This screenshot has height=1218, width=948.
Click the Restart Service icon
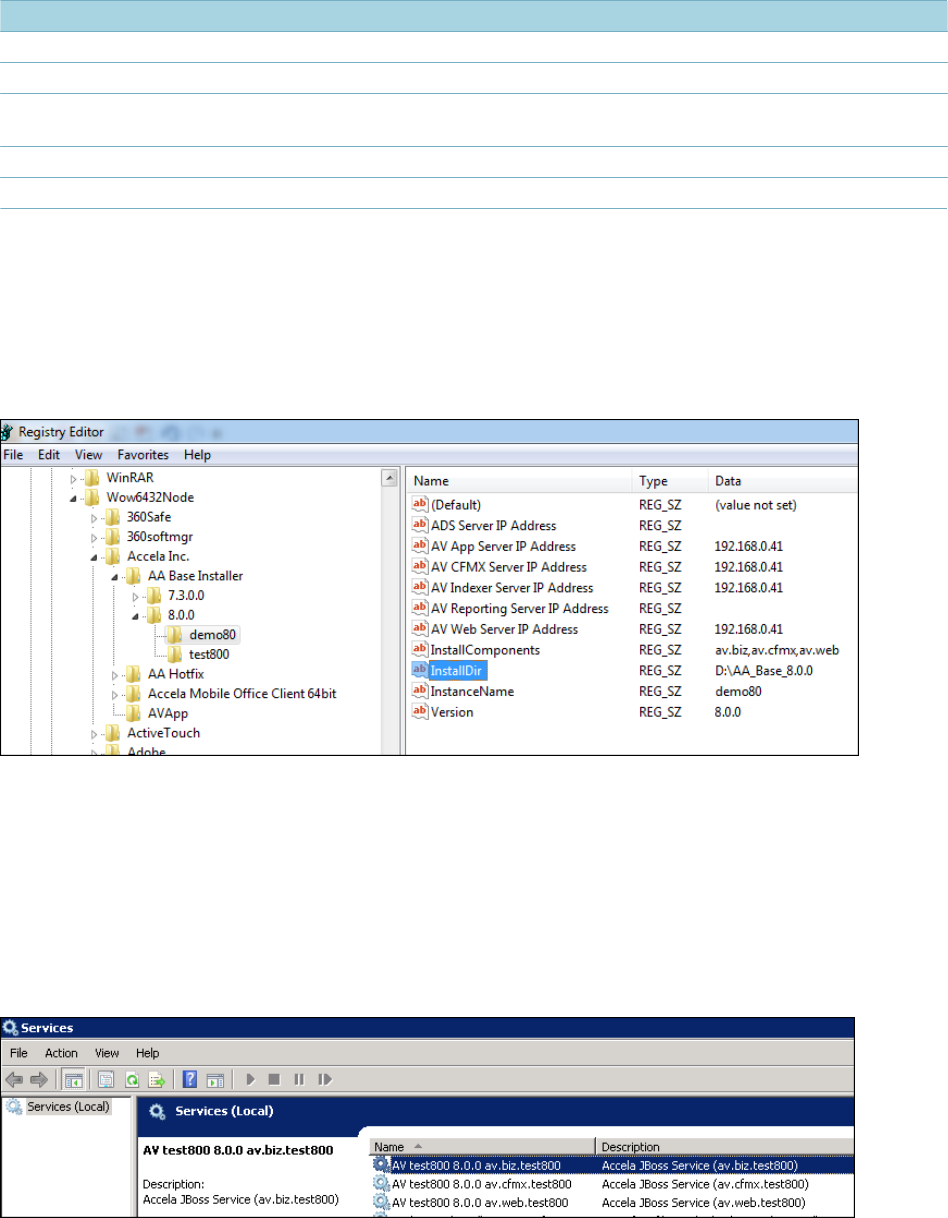click(x=325, y=1080)
